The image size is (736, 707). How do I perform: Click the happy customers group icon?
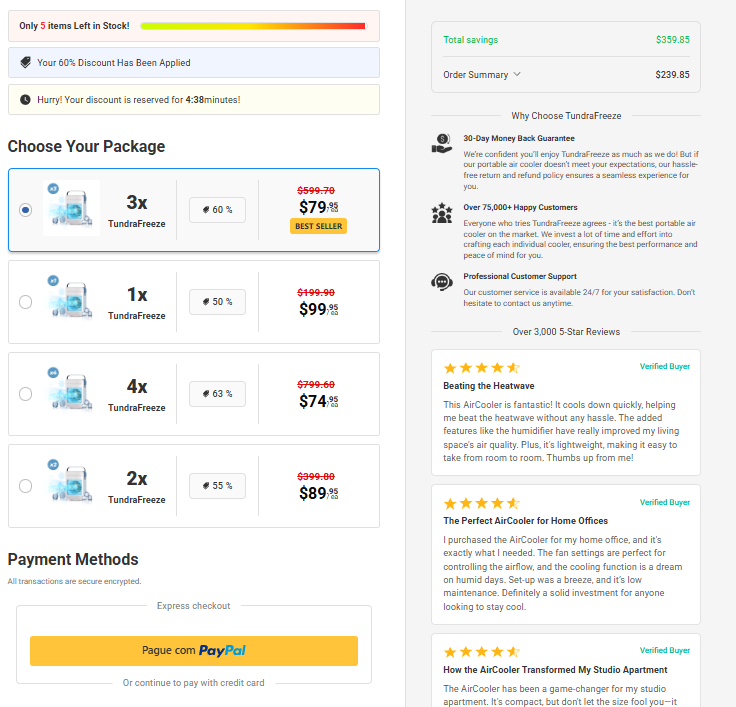coord(442,213)
